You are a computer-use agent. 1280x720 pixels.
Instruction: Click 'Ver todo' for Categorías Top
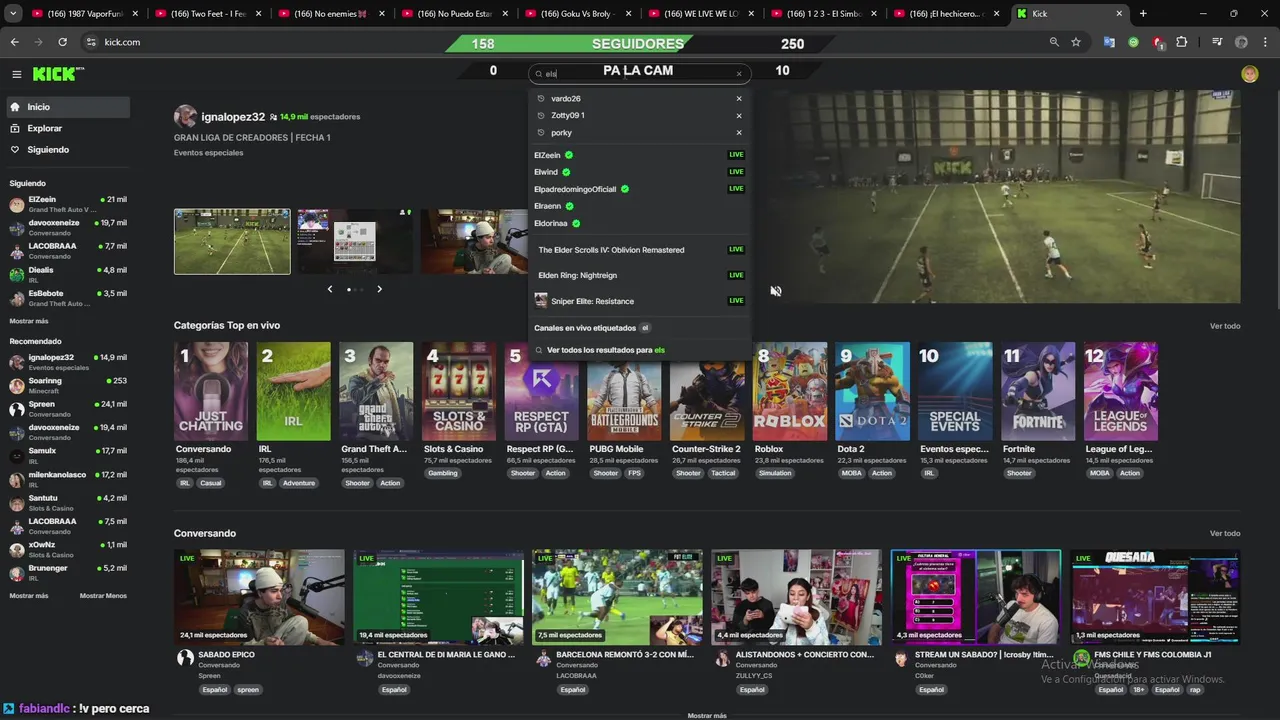pos(1225,326)
